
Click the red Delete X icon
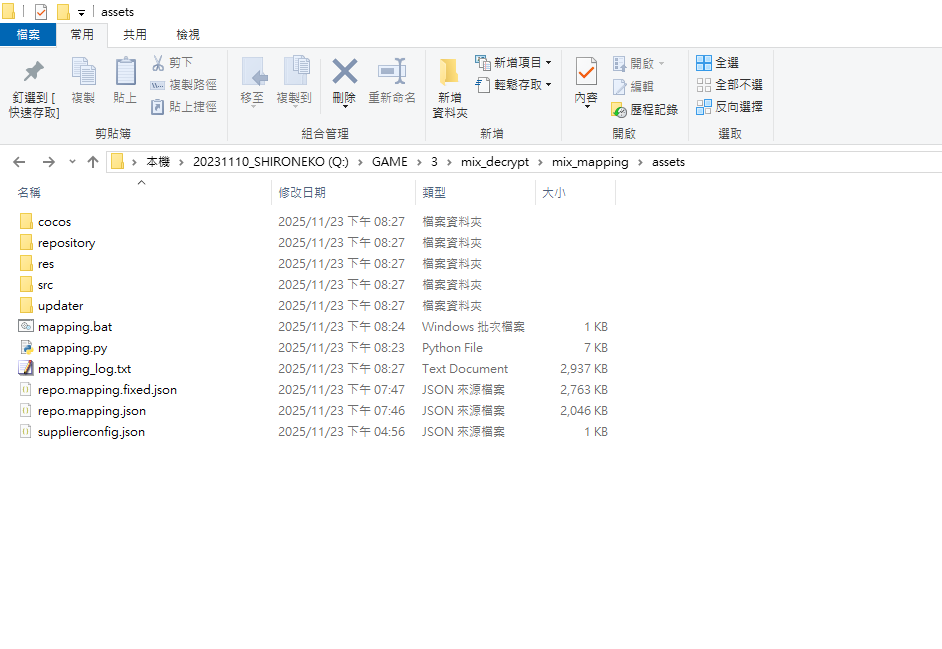(344, 72)
